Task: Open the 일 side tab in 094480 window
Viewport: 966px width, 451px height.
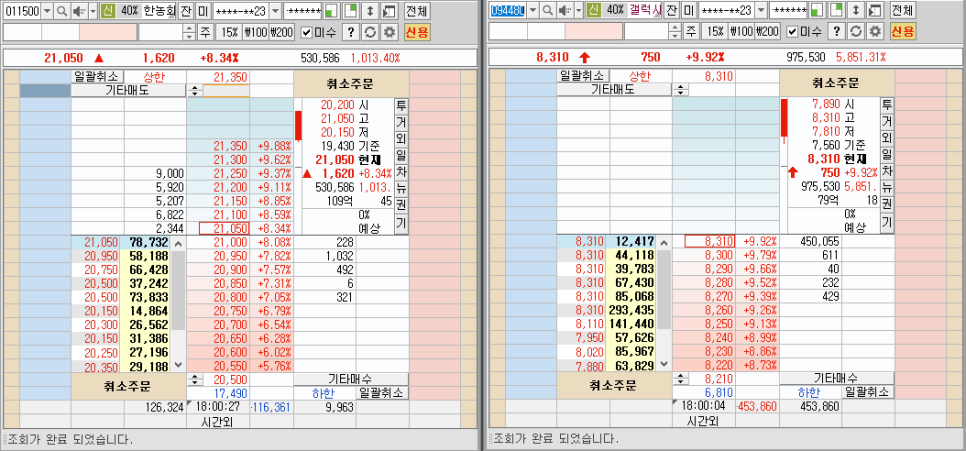Action: 887,155
